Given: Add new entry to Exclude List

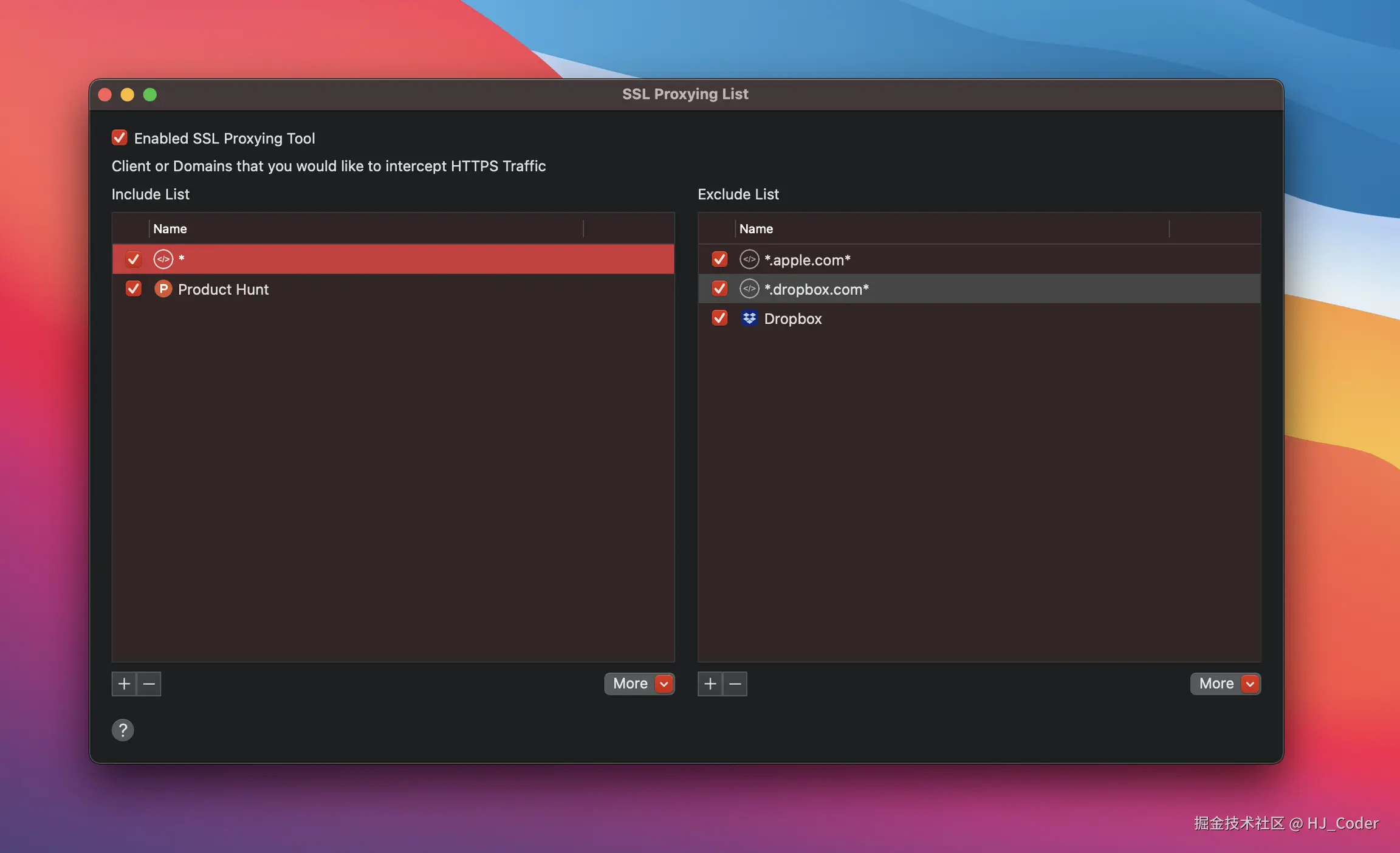Looking at the screenshot, I should click(710, 683).
